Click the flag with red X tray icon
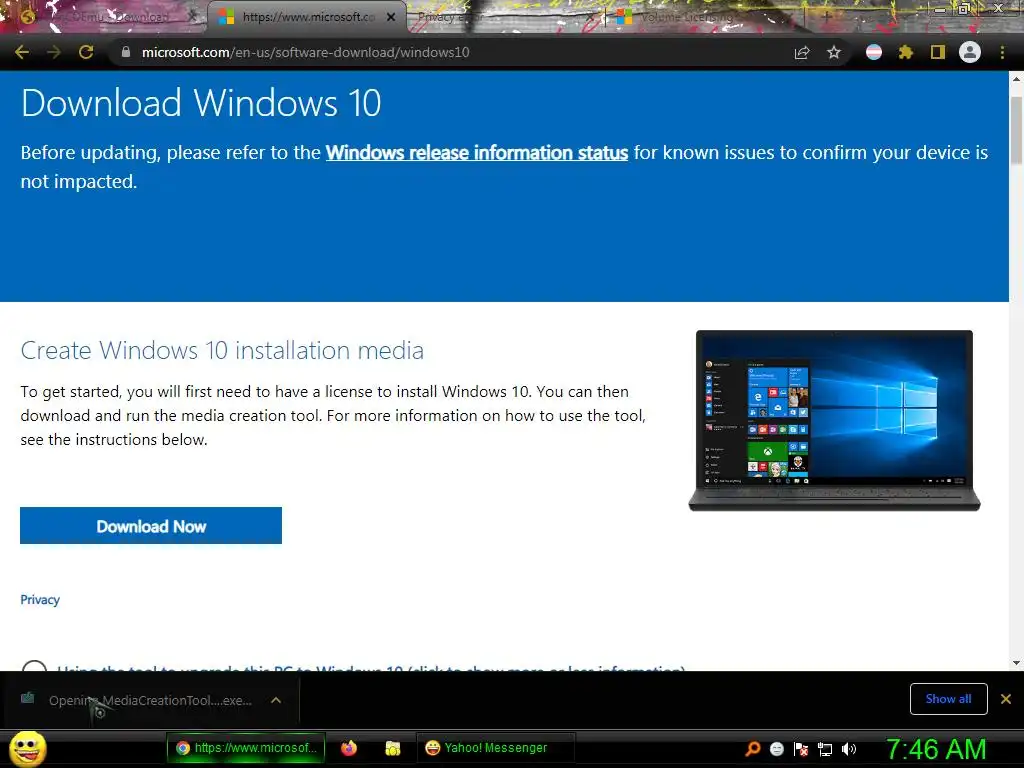Image resolution: width=1024 pixels, height=768 pixels. click(x=801, y=749)
